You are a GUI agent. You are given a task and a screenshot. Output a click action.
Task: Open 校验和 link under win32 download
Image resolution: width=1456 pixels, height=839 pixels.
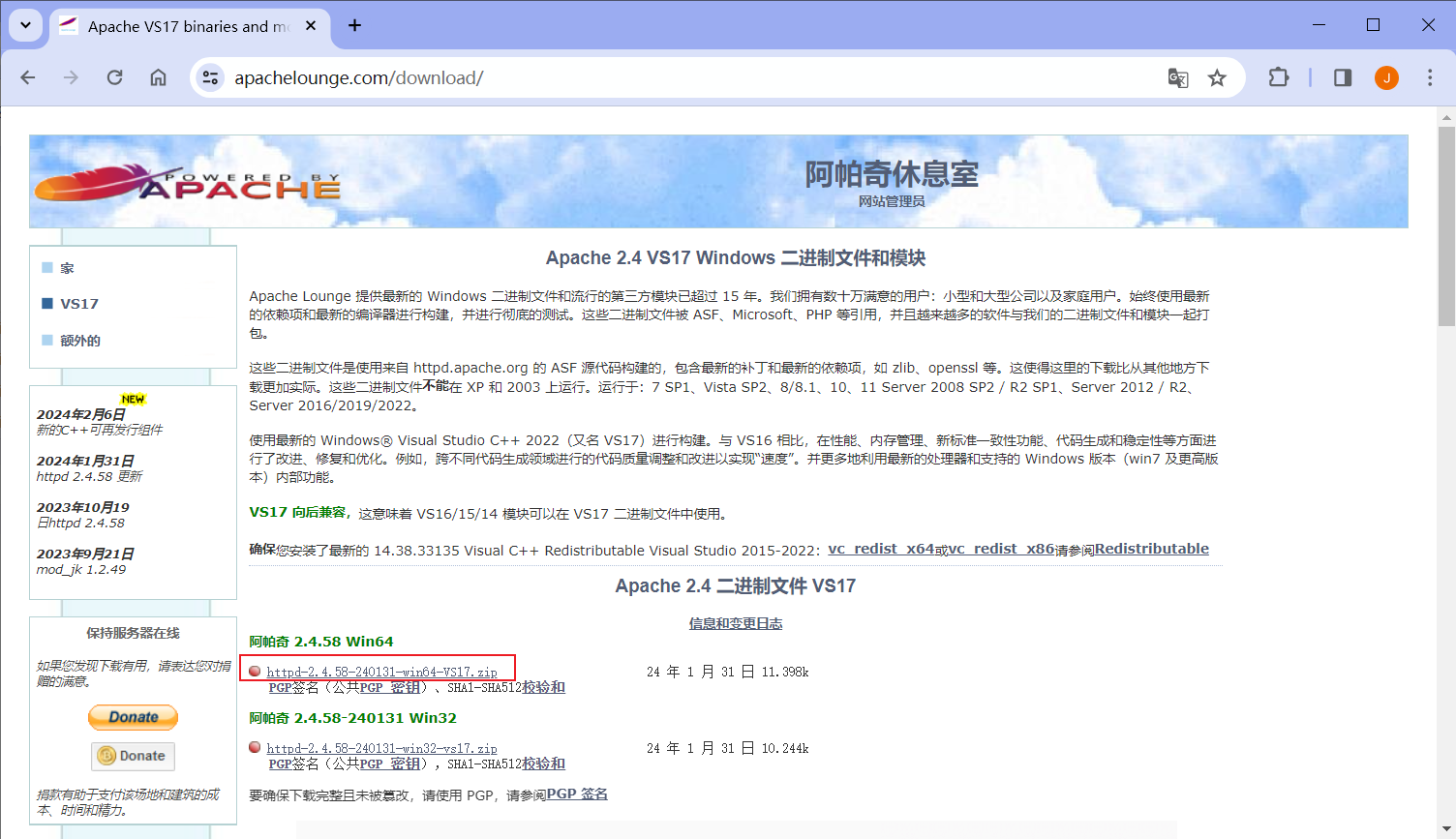click(544, 764)
